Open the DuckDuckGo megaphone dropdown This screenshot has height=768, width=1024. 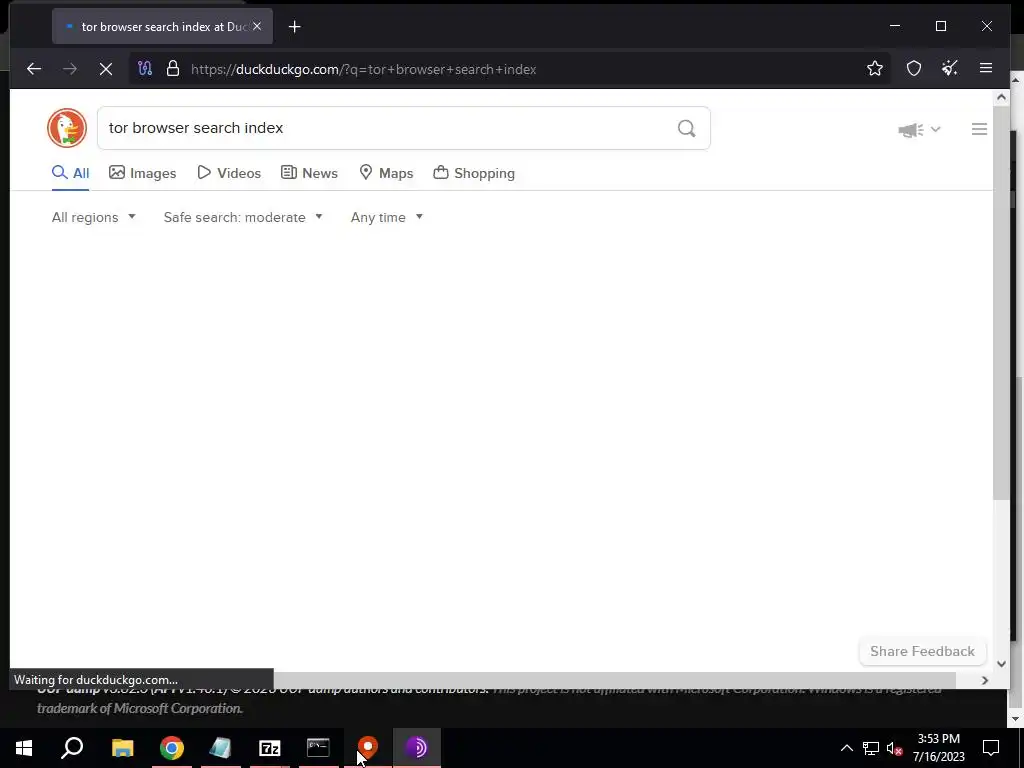(919, 129)
